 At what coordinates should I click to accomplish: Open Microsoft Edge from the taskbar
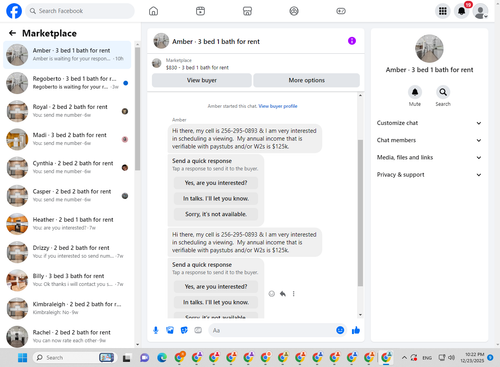162,358
